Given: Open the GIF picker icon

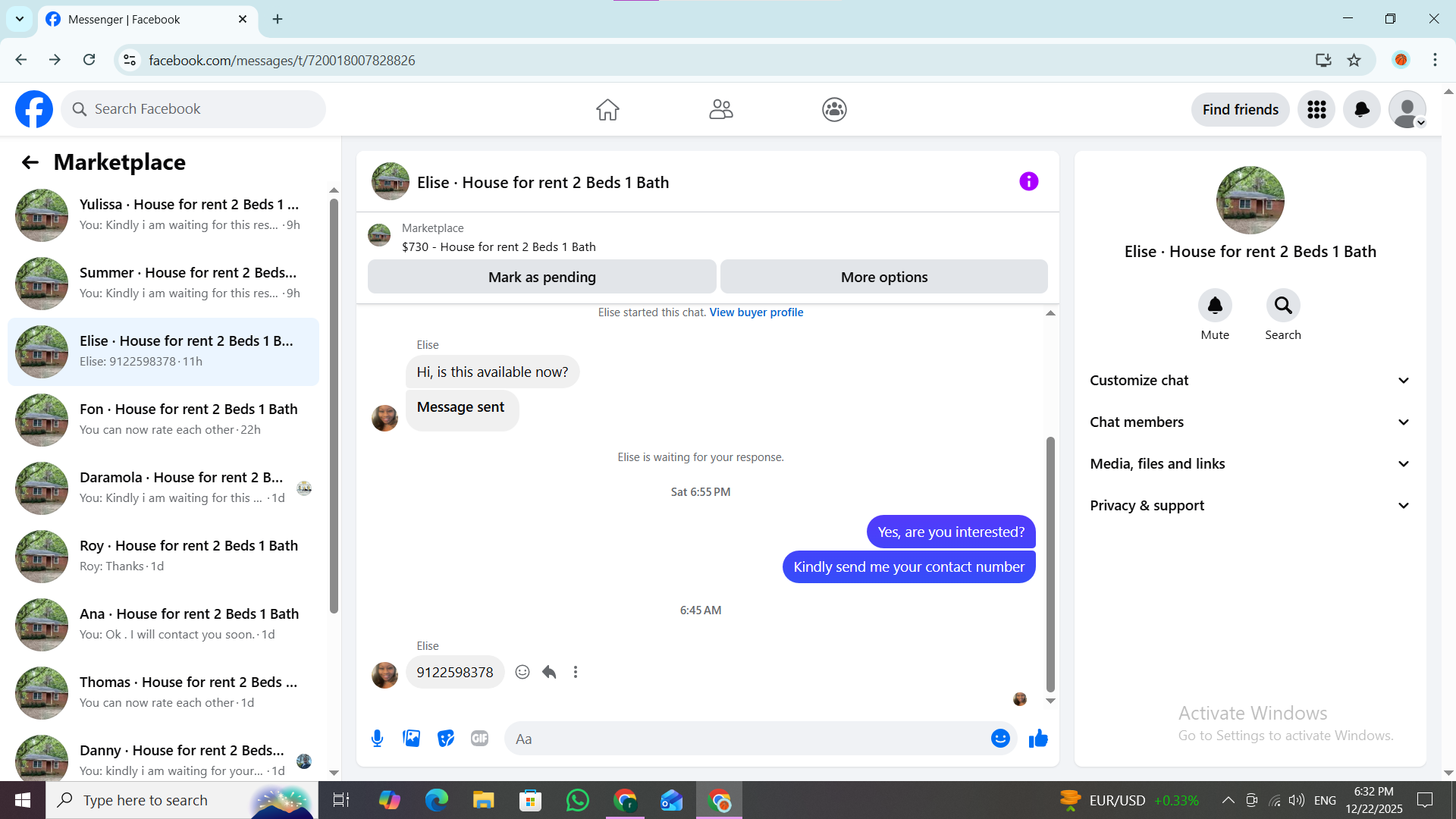Looking at the screenshot, I should click(x=479, y=738).
